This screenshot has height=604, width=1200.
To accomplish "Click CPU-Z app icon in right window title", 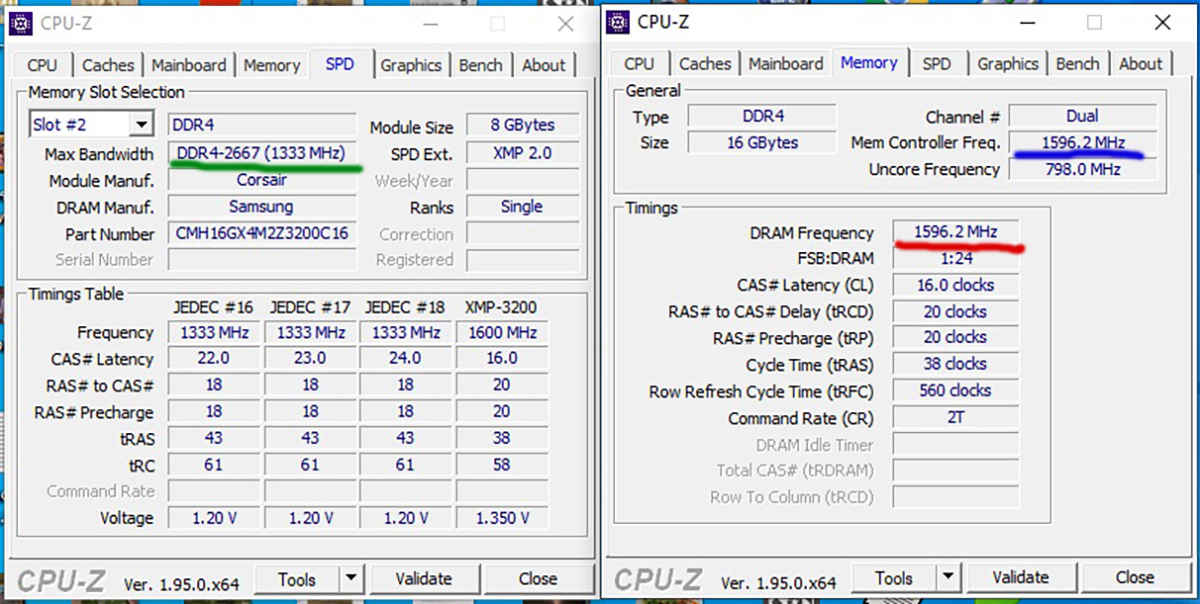I will pos(619,21).
